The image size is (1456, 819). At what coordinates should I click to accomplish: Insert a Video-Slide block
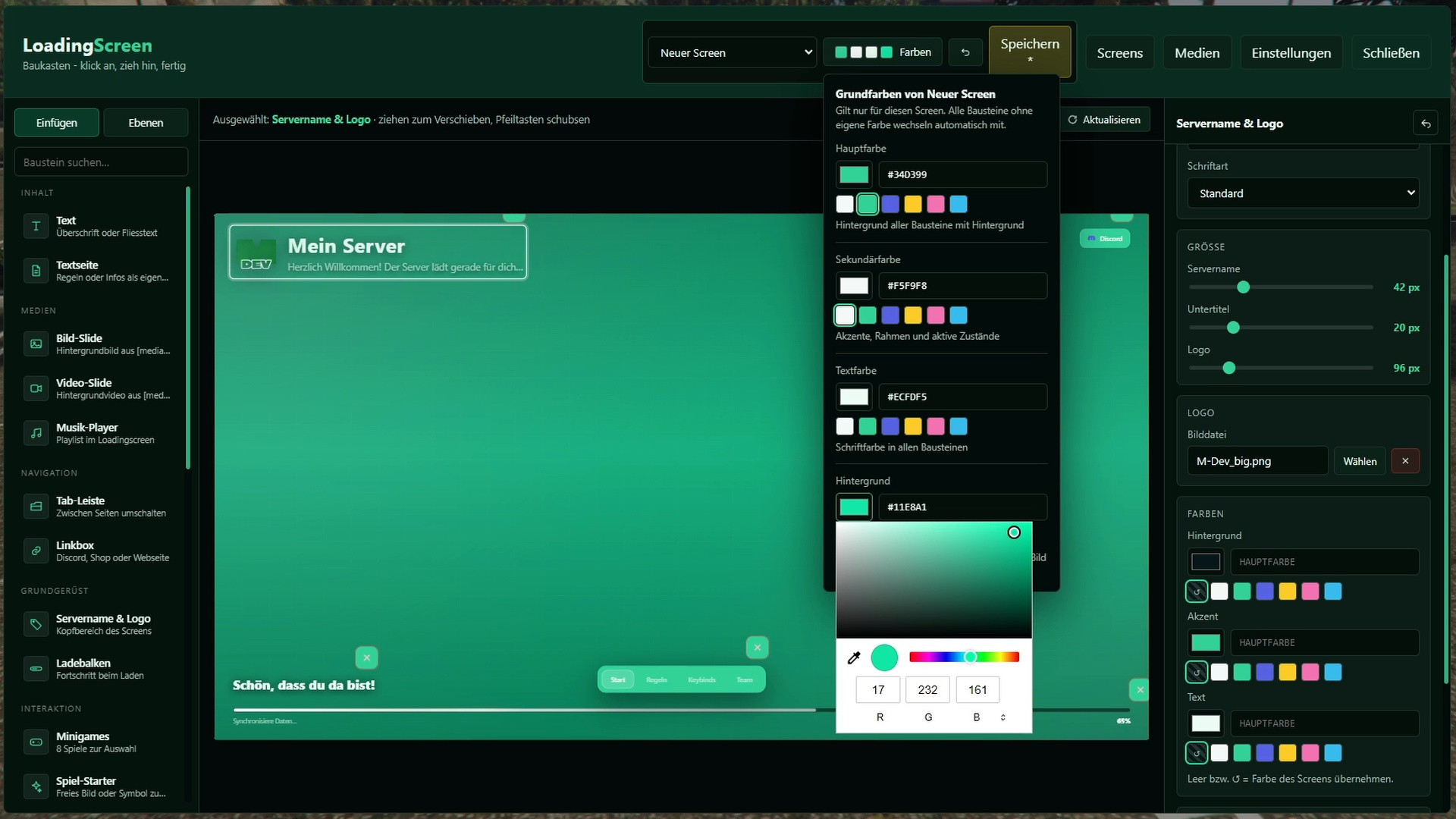(x=101, y=388)
